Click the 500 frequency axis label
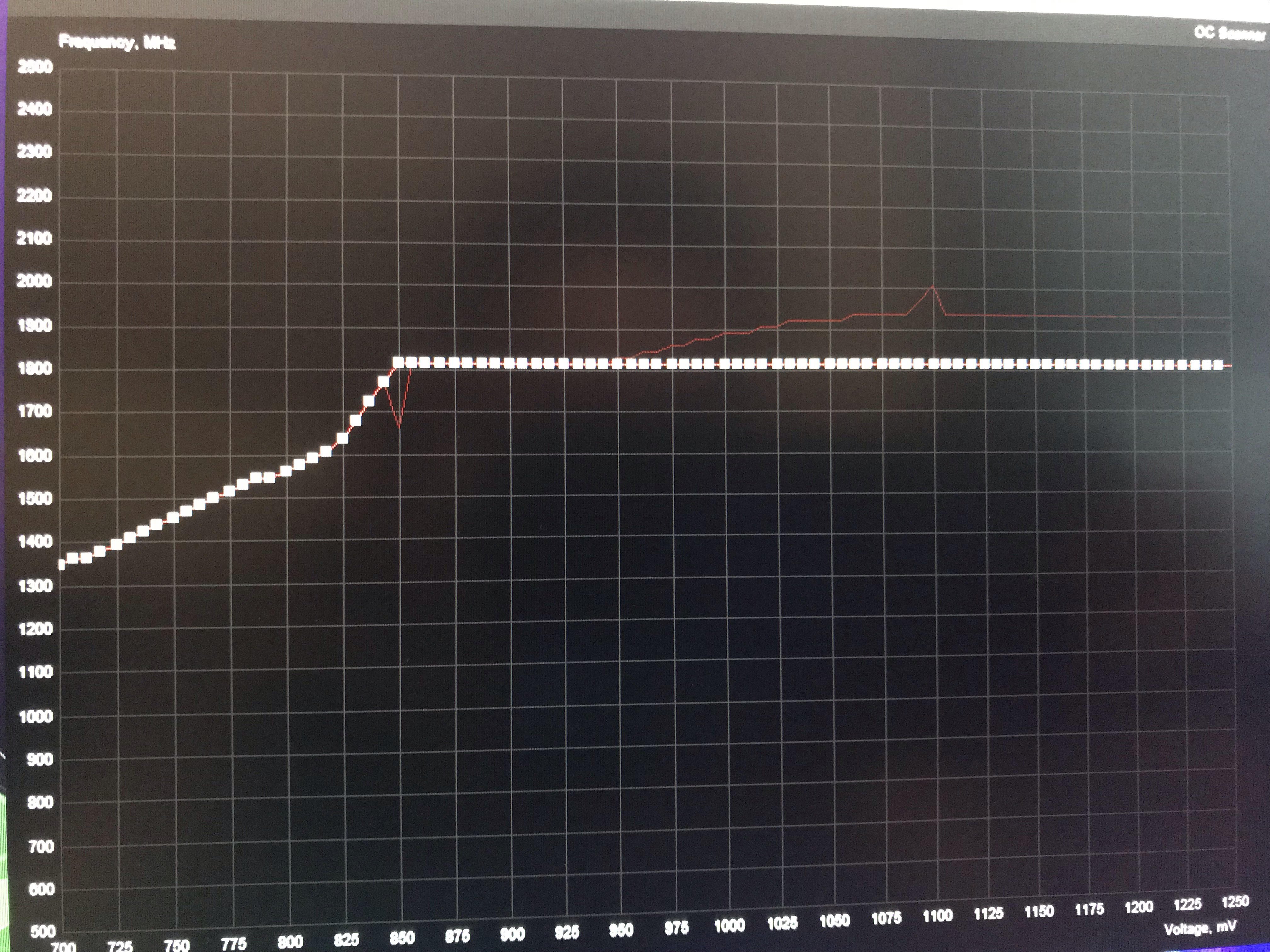The height and width of the screenshot is (952, 1270). point(43,931)
